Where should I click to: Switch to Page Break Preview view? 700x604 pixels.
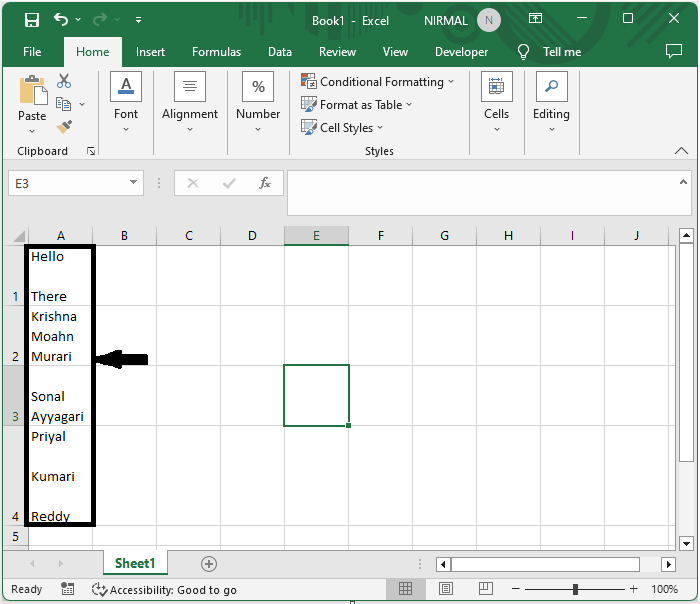pyautogui.click(x=485, y=589)
